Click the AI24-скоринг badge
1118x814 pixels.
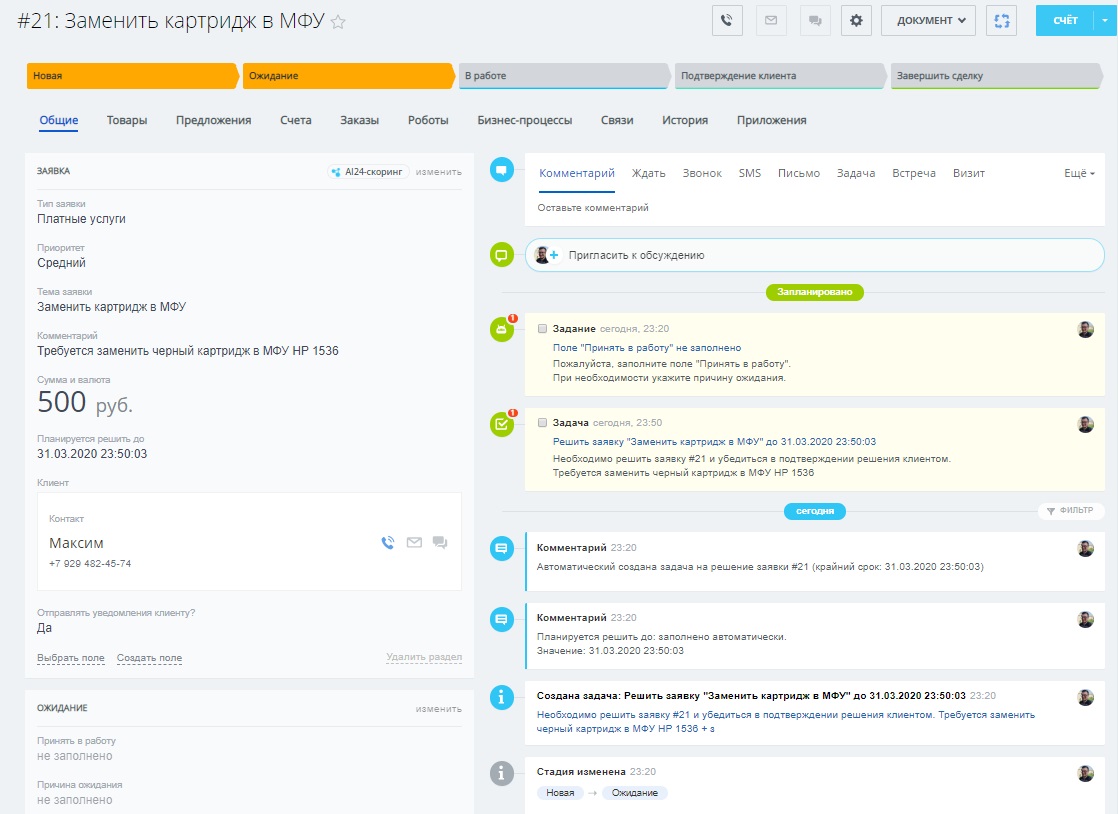(369, 172)
